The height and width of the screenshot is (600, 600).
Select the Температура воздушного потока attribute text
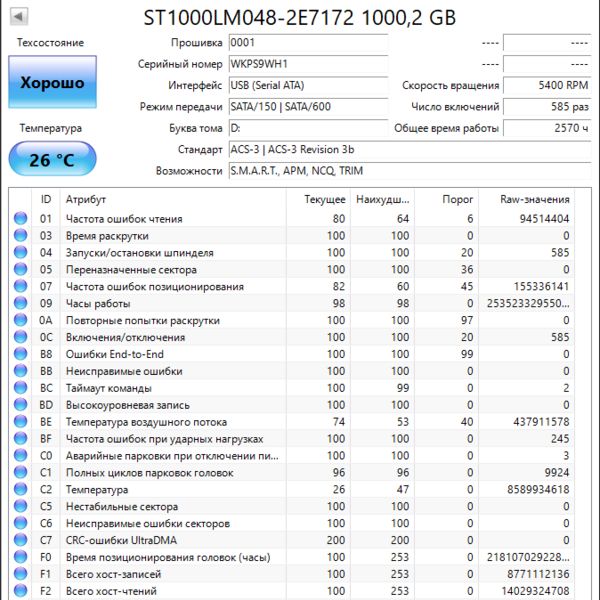tap(146, 422)
